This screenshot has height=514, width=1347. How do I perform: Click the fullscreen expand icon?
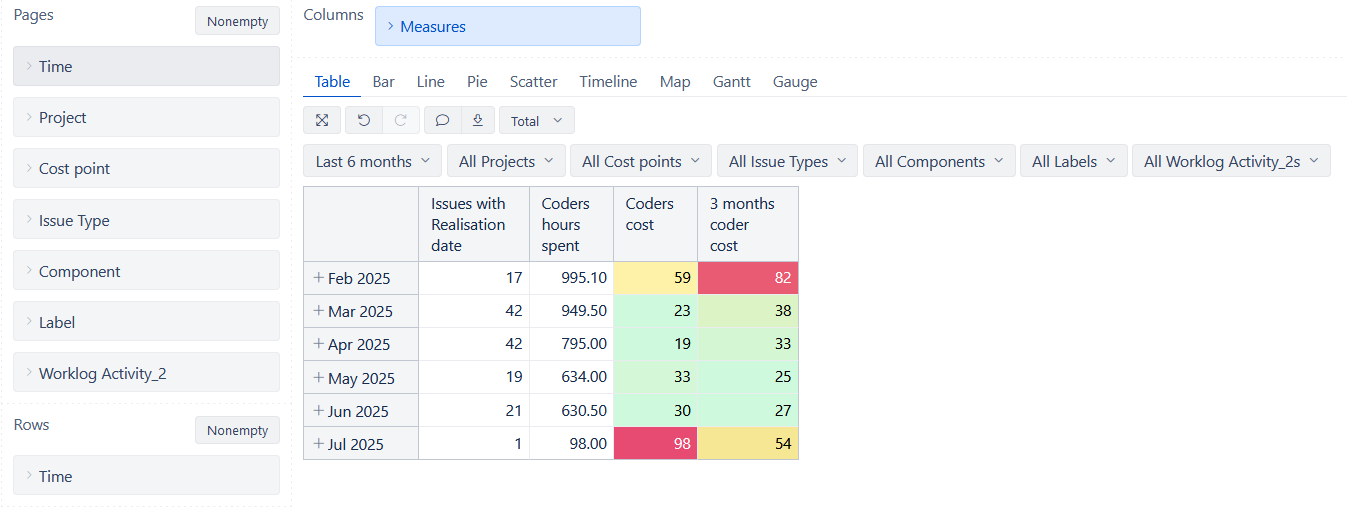click(x=322, y=120)
